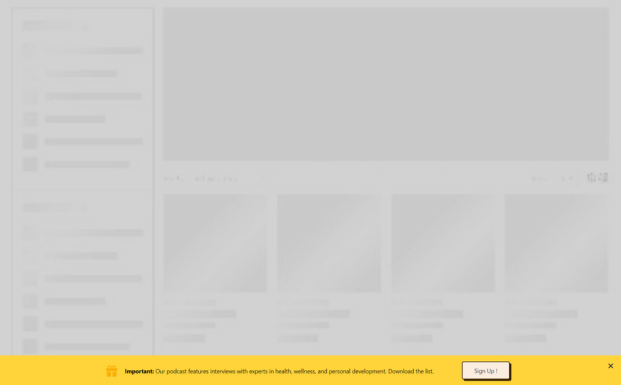Click the gift icon in the banner

click(112, 371)
